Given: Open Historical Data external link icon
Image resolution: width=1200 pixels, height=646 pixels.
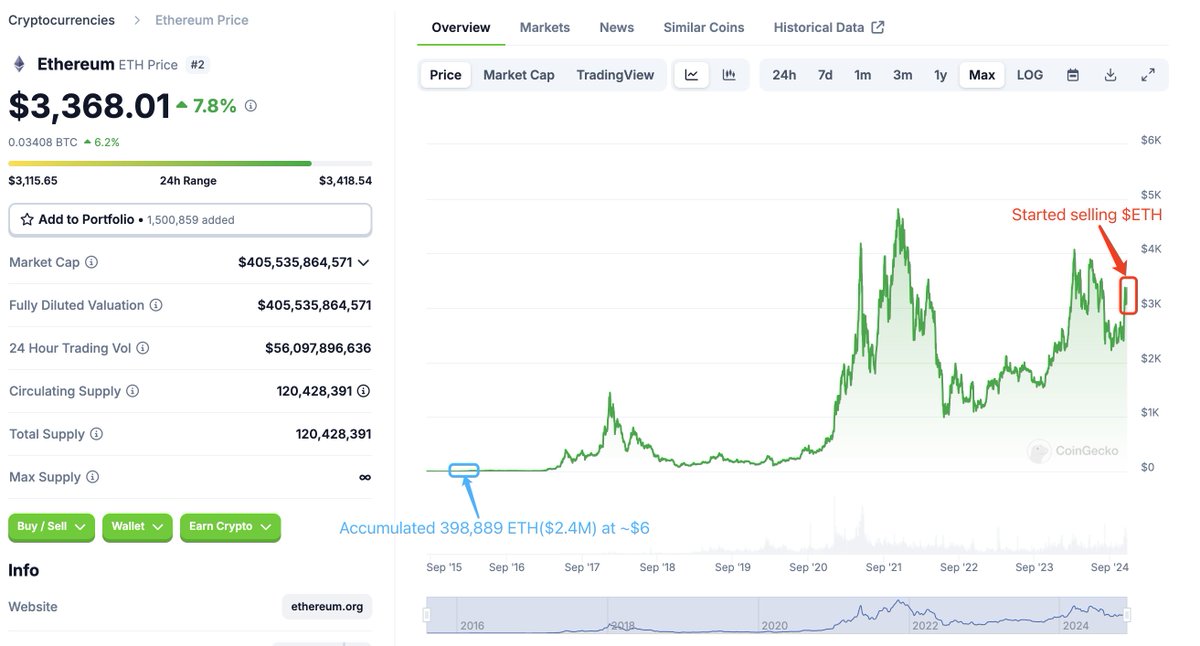Looking at the screenshot, I should pyautogui.click(x=879, y=27).
